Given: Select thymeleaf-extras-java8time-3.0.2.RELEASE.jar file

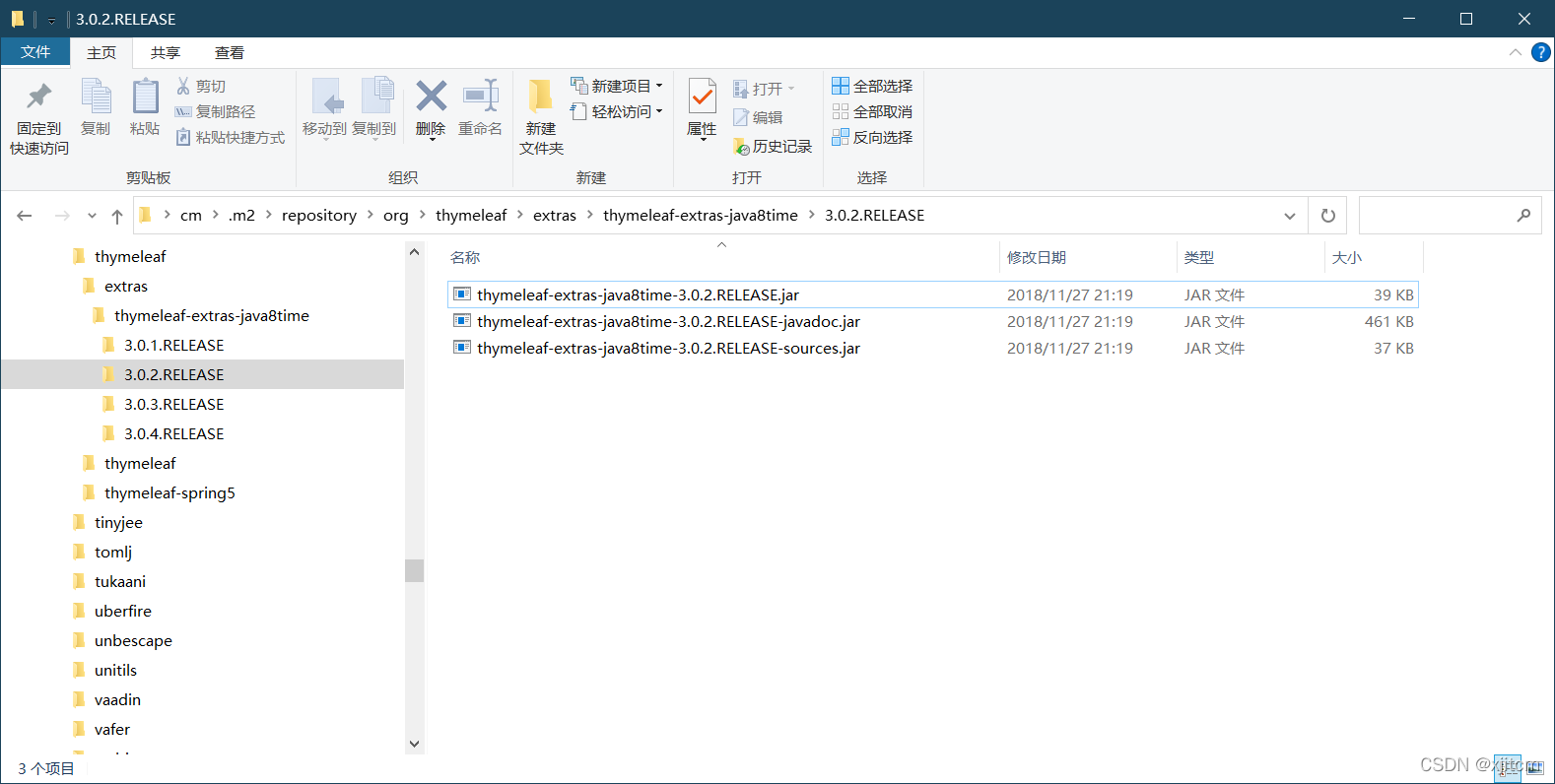Looking at the screenshot, I should tap(932, 294).
